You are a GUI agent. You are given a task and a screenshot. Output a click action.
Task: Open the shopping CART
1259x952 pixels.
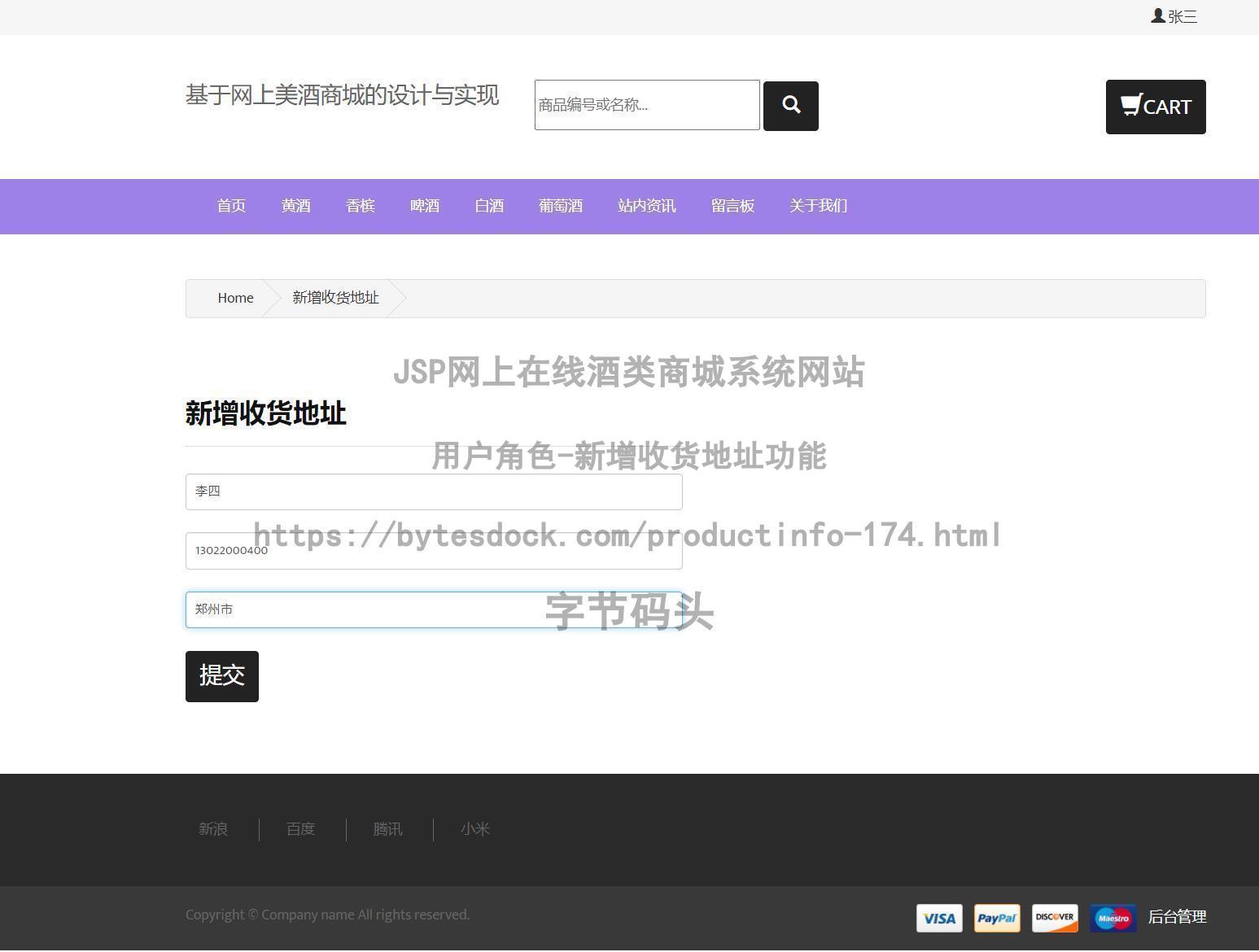click(x=1155, y=107)
